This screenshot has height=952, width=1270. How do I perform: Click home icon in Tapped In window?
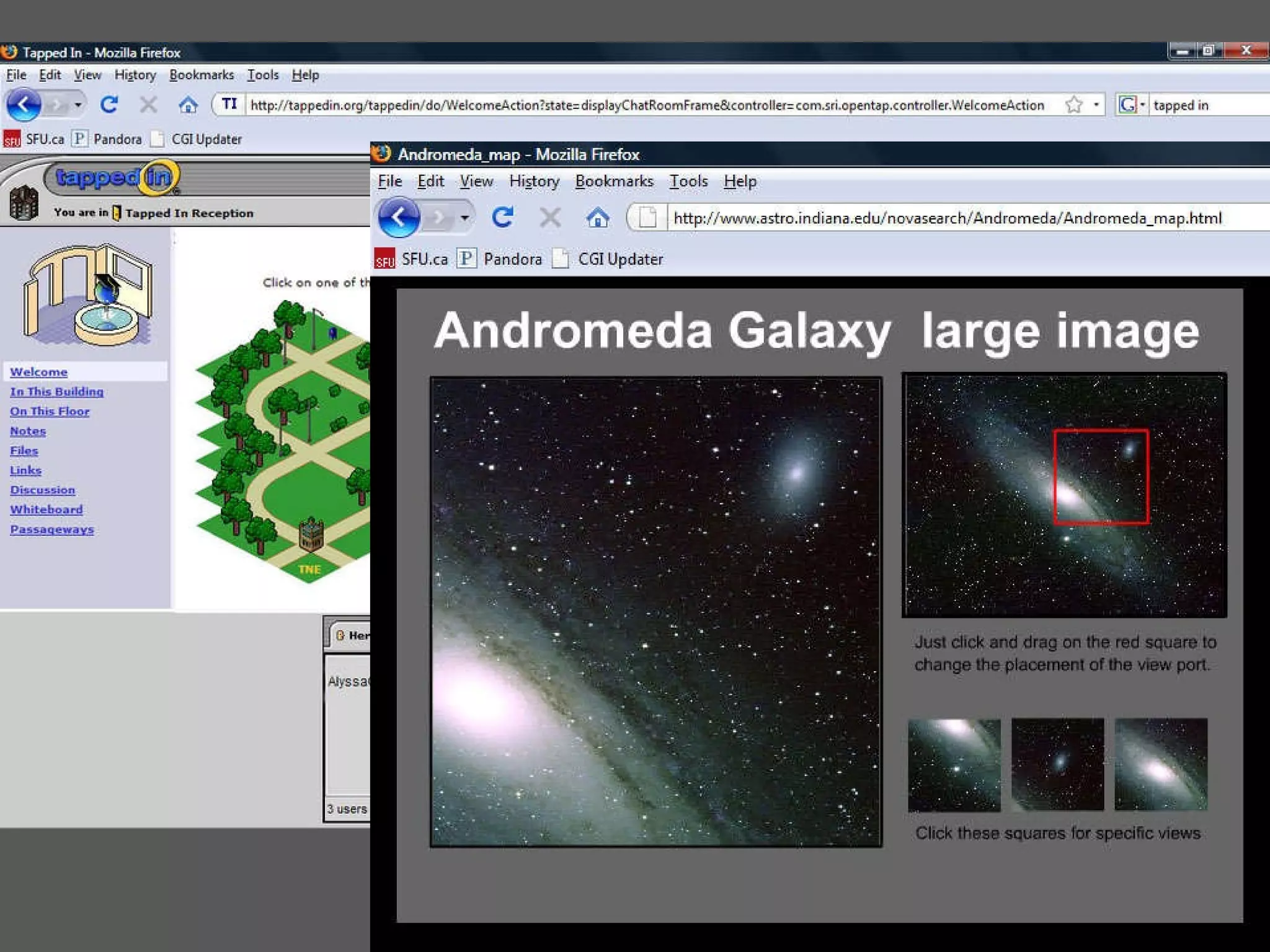[188, 105]
